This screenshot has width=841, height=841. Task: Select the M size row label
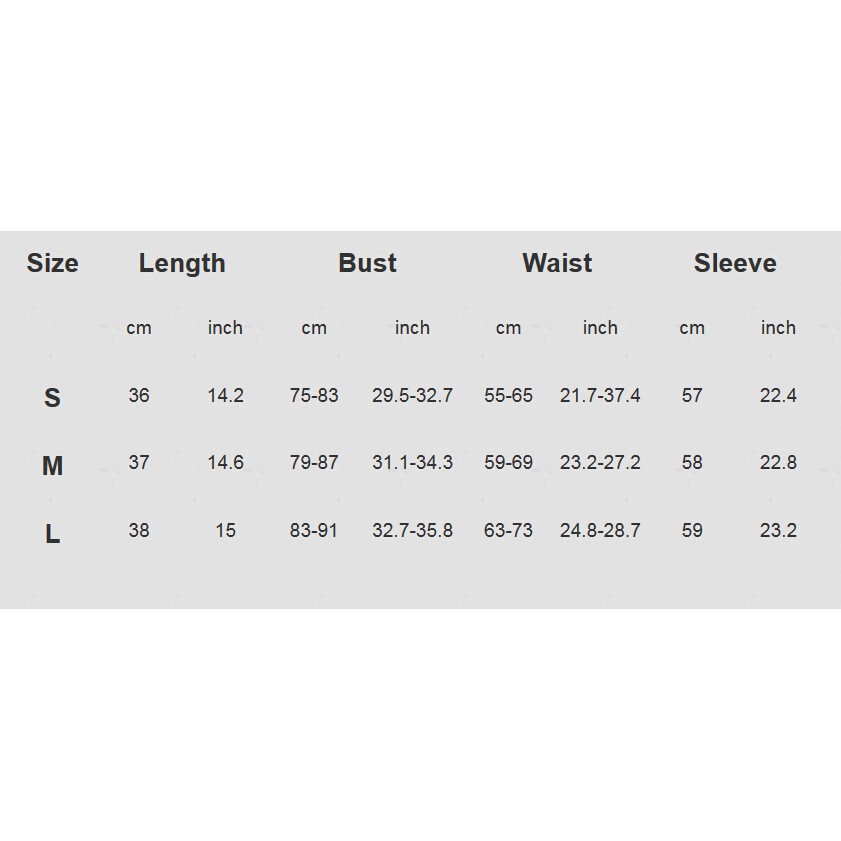click(52, 466)
